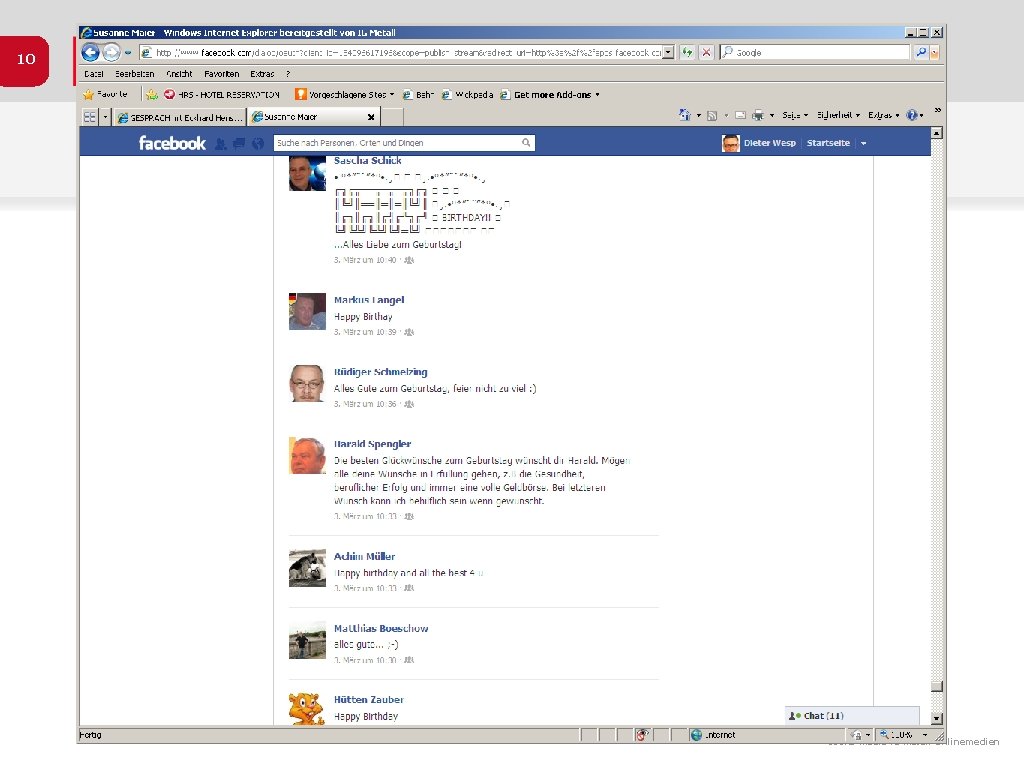Open the Seite dropdown menu
Screen dimensions: 1024x768
[795, 115]
